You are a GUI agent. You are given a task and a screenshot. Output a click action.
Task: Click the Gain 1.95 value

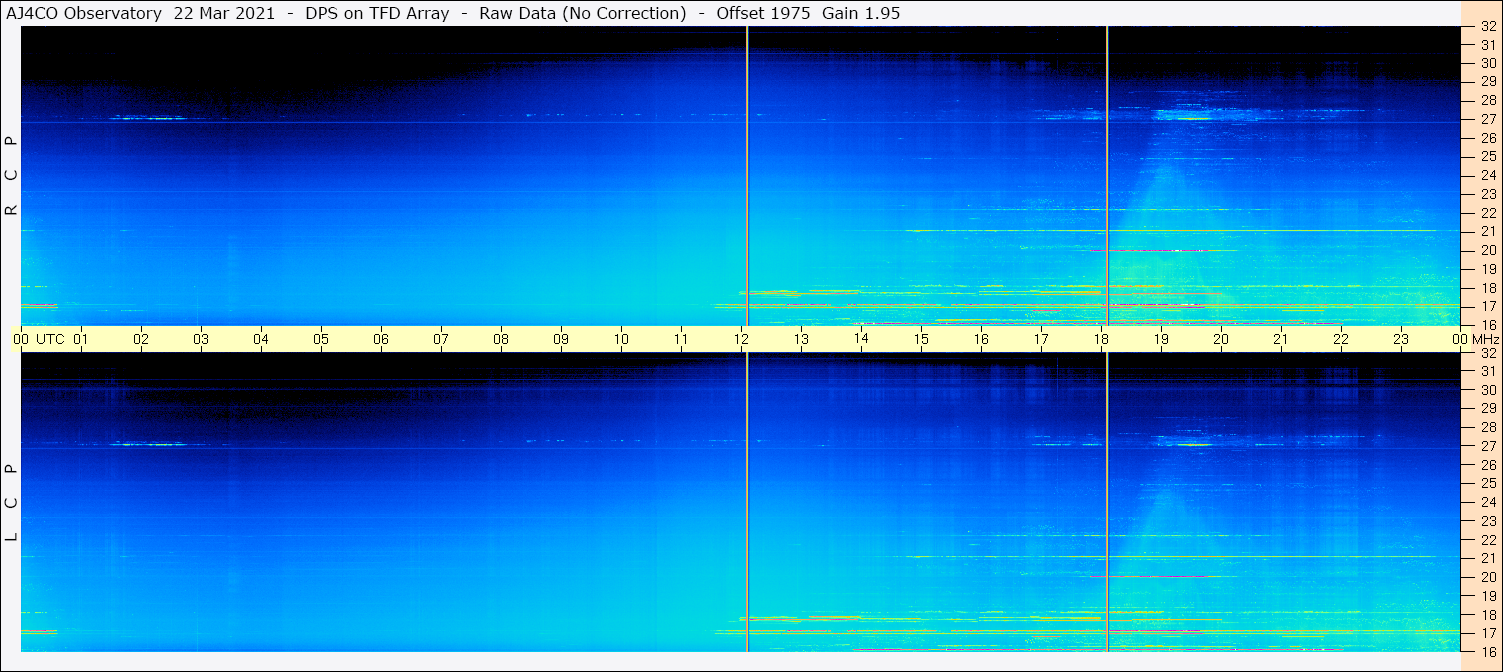(861, 14)
